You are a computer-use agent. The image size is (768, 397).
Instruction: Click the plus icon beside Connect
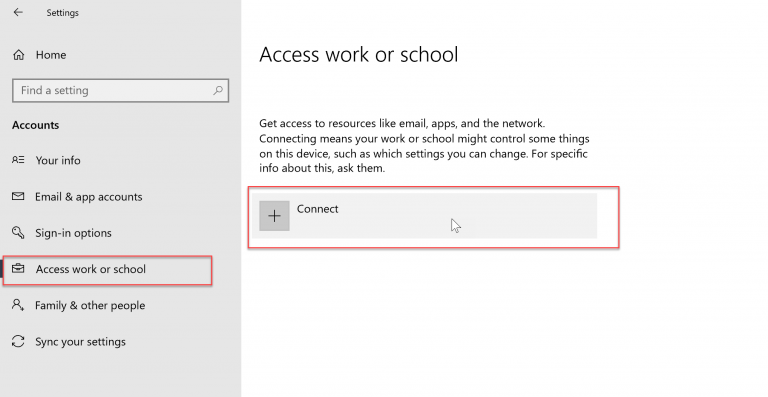coord(274,215)
